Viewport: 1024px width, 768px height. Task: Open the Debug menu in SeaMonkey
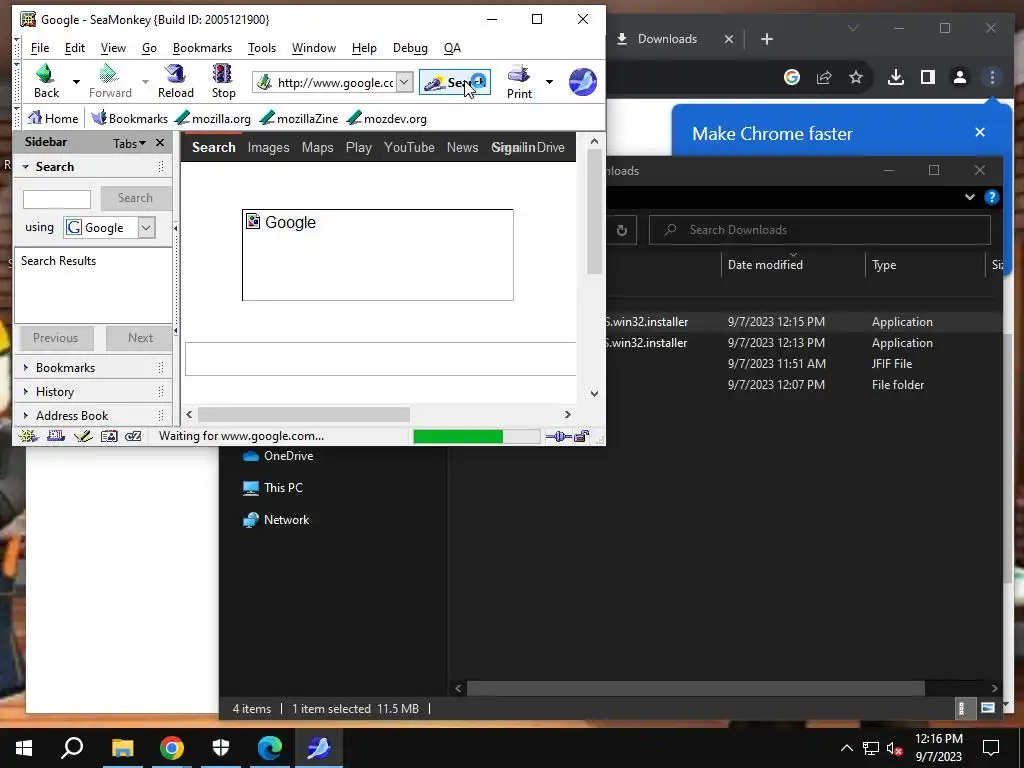pyautogui.click(x=410, y=48)
